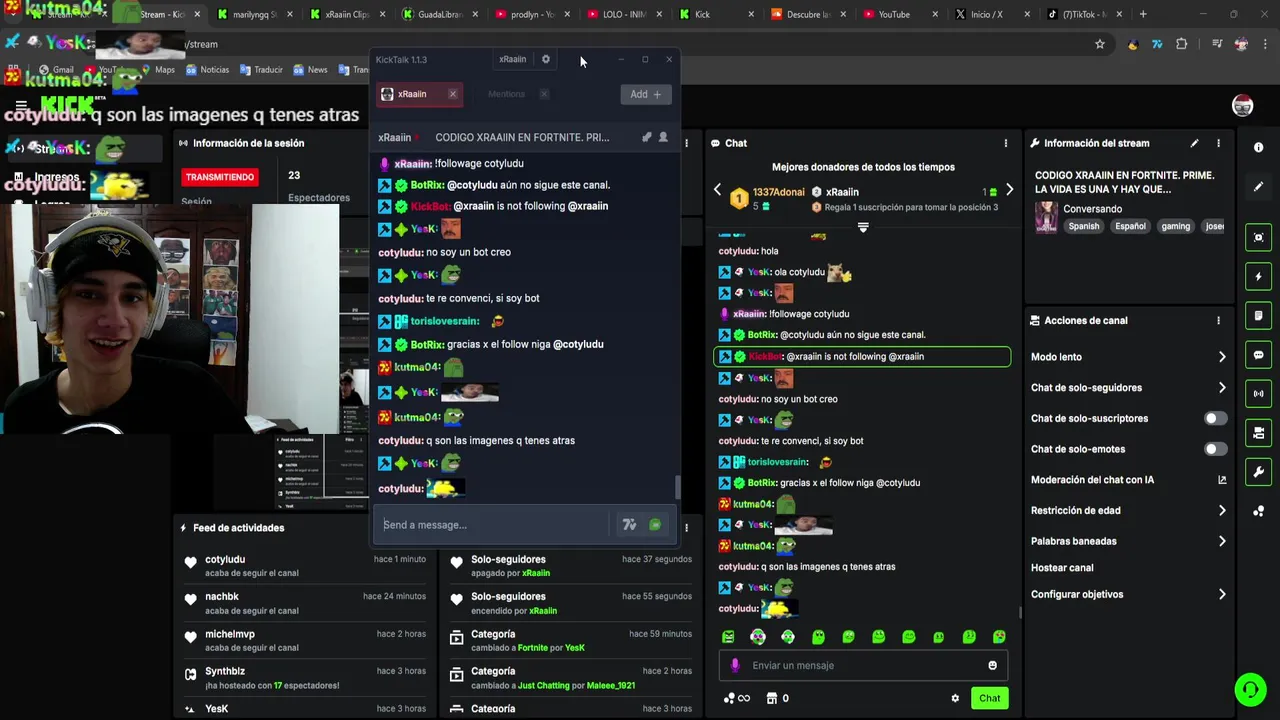Open the Kick emote picker in KickTalk
This screenshot has height=720, width=1280.
(655, 525)
